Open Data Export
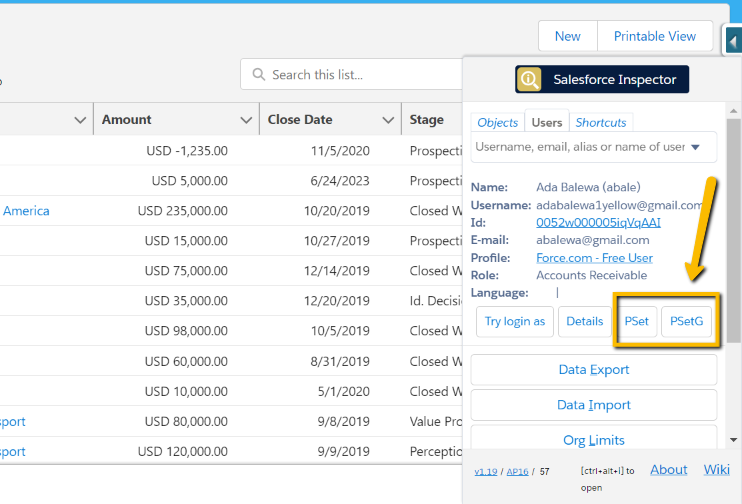 point(594,370)
